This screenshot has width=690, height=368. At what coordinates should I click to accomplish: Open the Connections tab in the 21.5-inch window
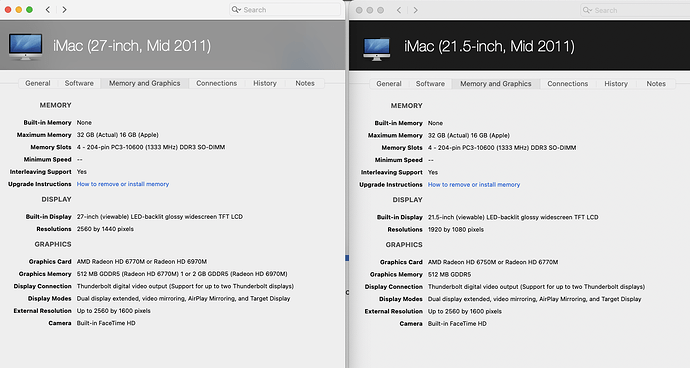click(568, 84)
